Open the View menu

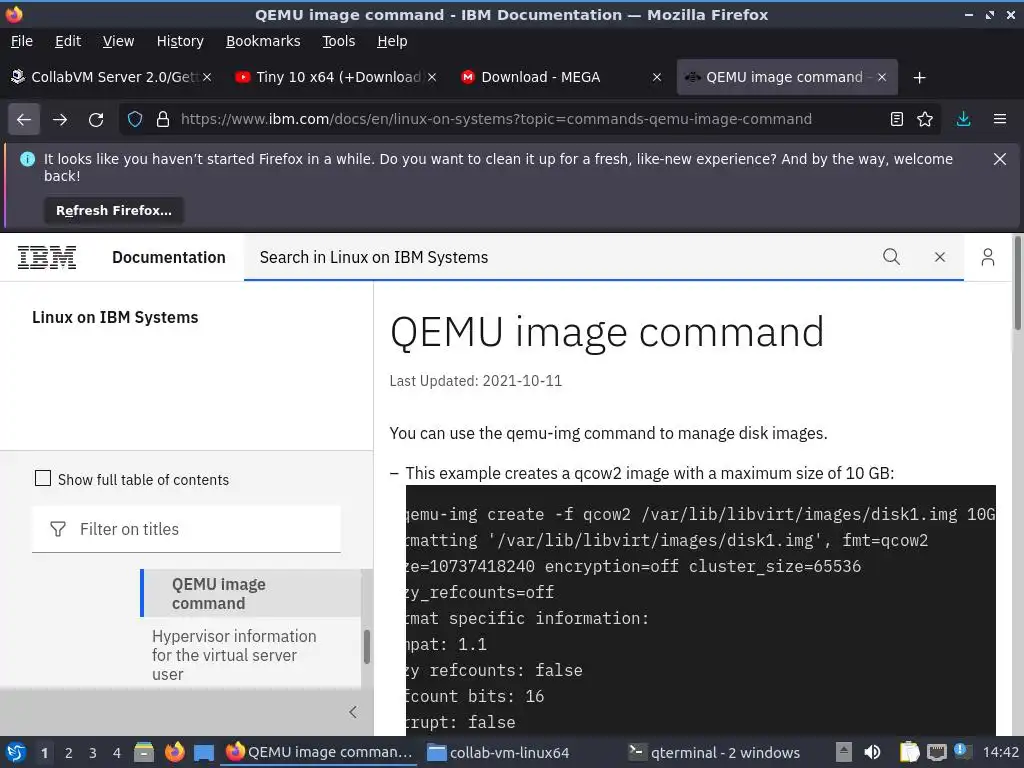(x=118, y=41)
